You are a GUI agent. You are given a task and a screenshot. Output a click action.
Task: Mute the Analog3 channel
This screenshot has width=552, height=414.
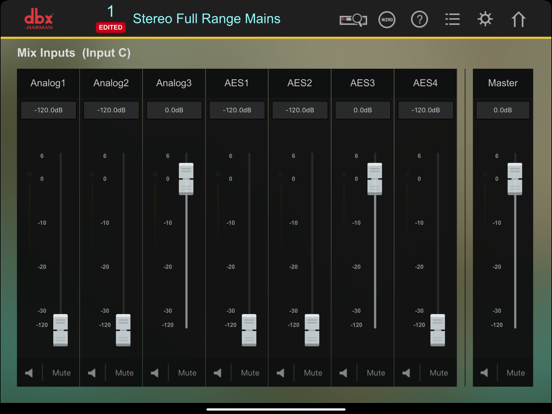[187, 373]
